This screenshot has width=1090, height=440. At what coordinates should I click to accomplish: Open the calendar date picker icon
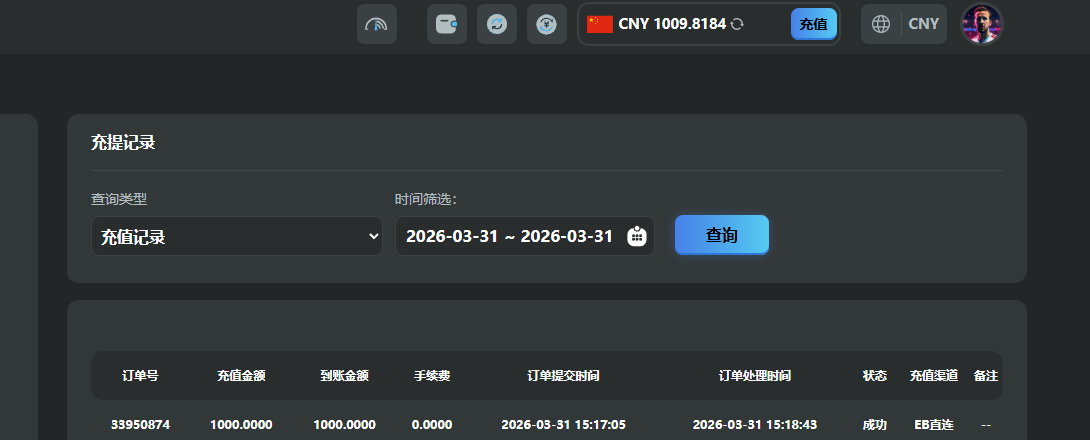(x=637, y=236)
